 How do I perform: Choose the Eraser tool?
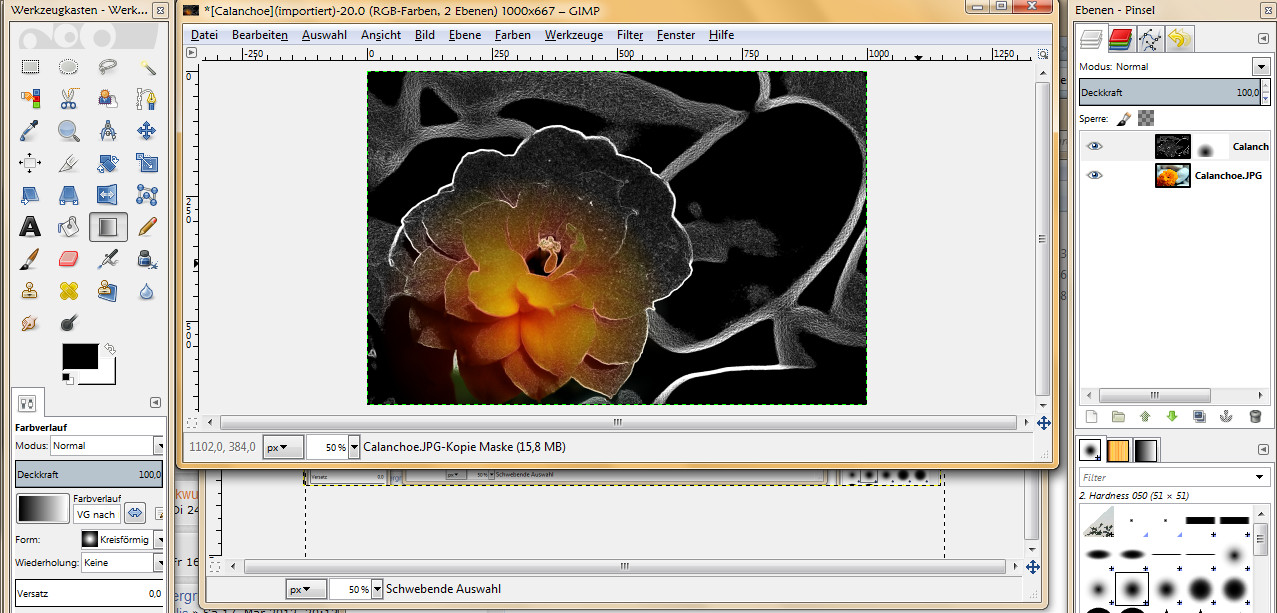pos(68,259)
